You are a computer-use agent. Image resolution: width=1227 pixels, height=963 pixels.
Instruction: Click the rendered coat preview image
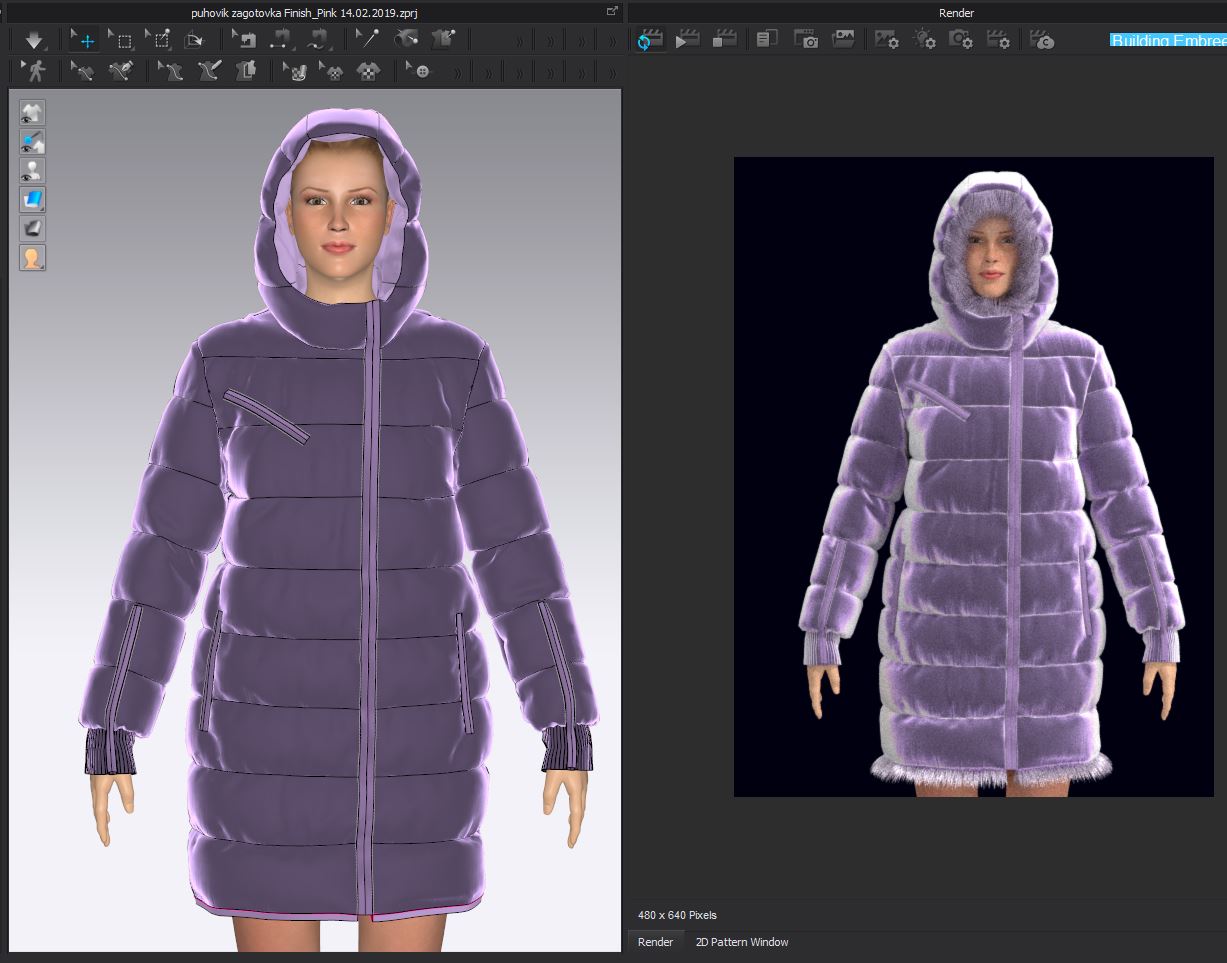[973, 477]
